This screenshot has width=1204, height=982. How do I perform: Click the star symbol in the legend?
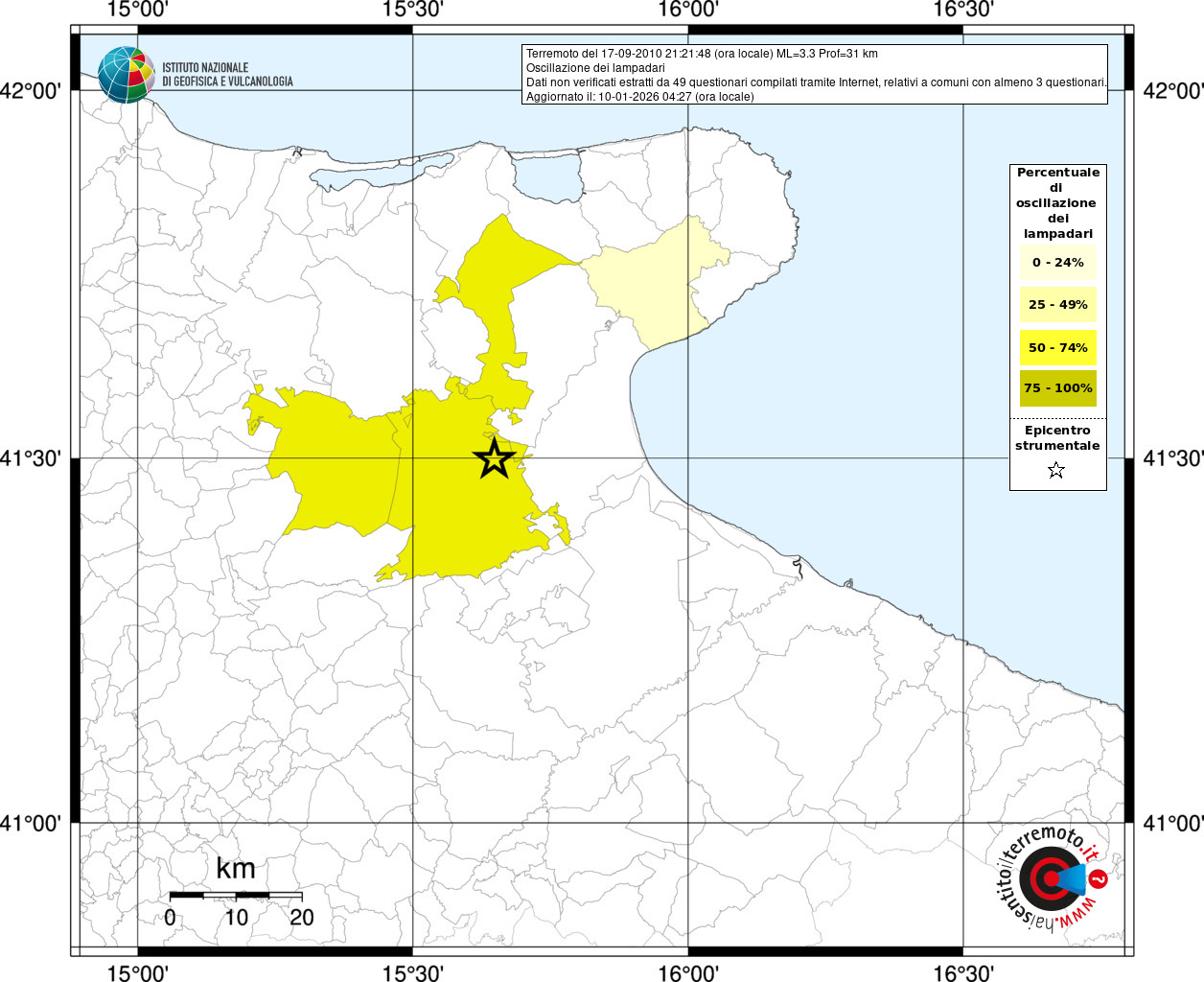(1056, 470)
